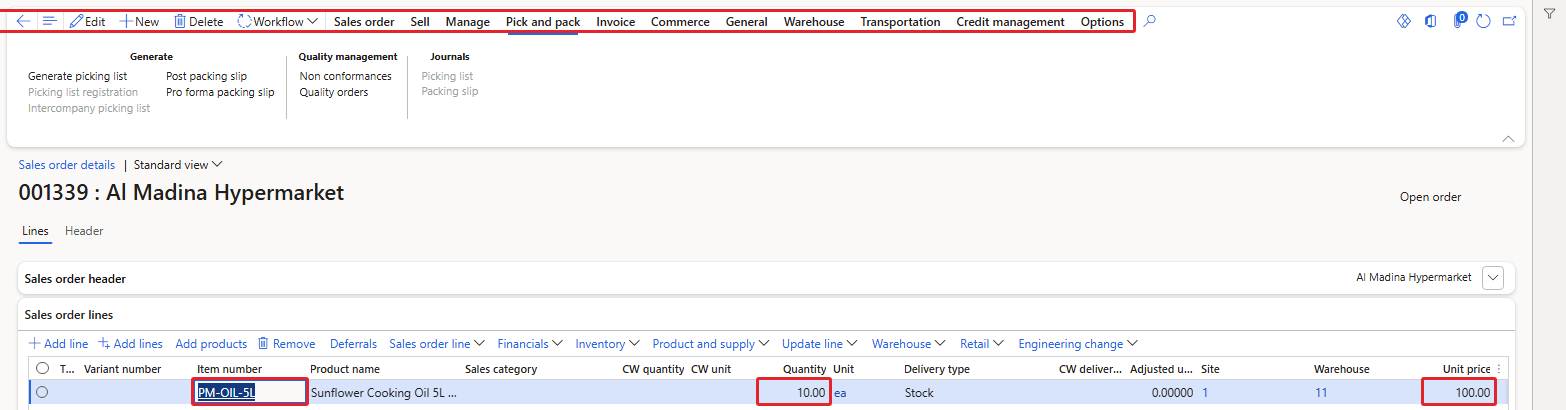Open the Workflow dropdown
Image resolution: width=1566 pixels, height=410 pixels.
(x=278, y=21)
